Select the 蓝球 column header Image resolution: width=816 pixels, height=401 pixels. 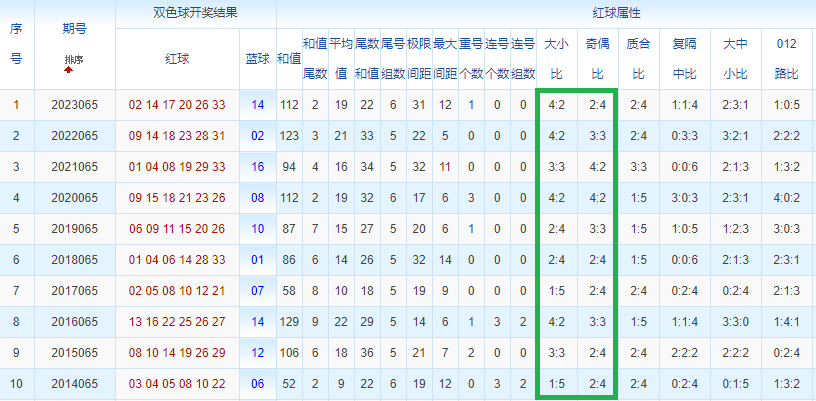click(258, 58)
